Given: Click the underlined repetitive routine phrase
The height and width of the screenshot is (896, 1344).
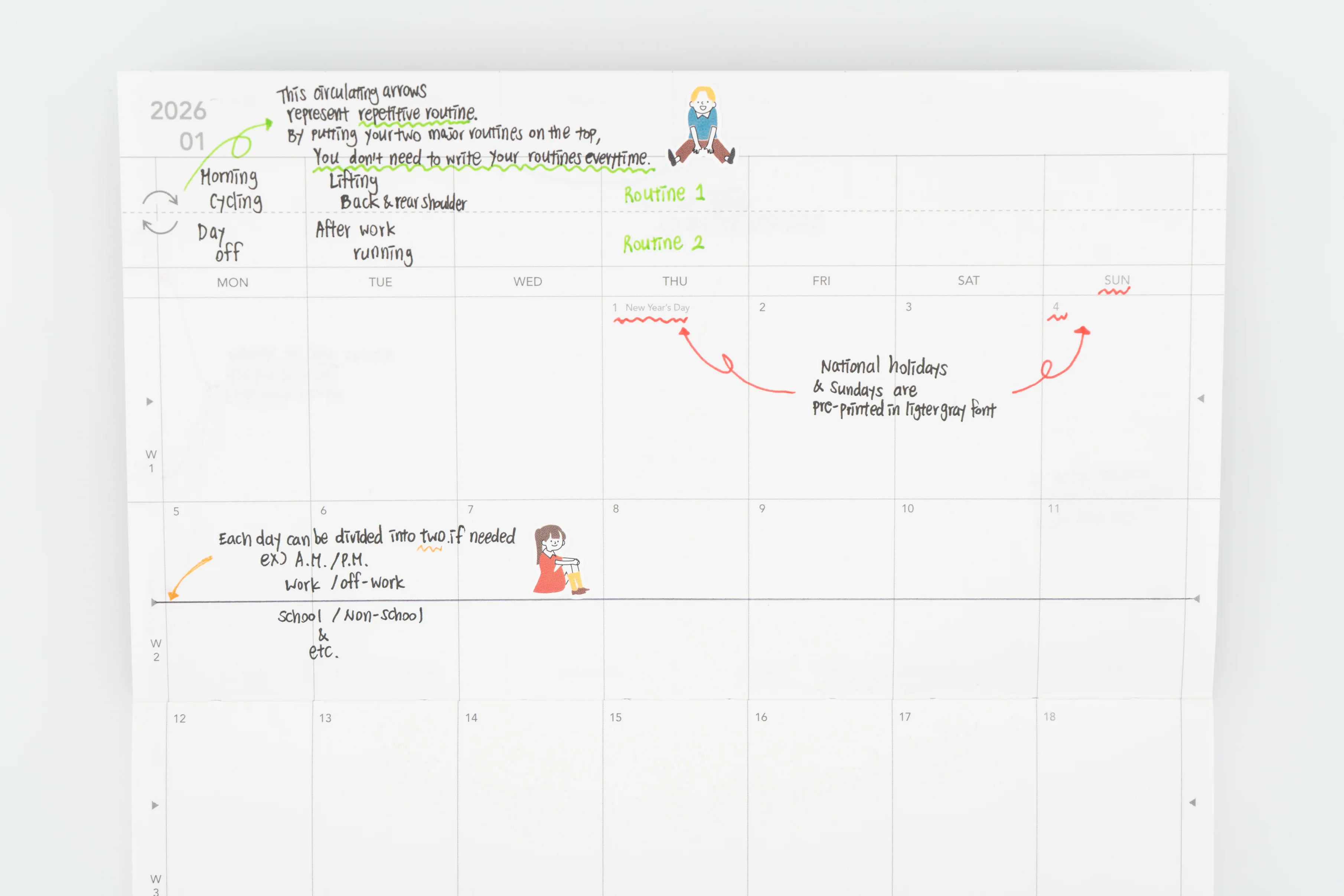Looking at the screenshot, I should (x=418, y=114).
